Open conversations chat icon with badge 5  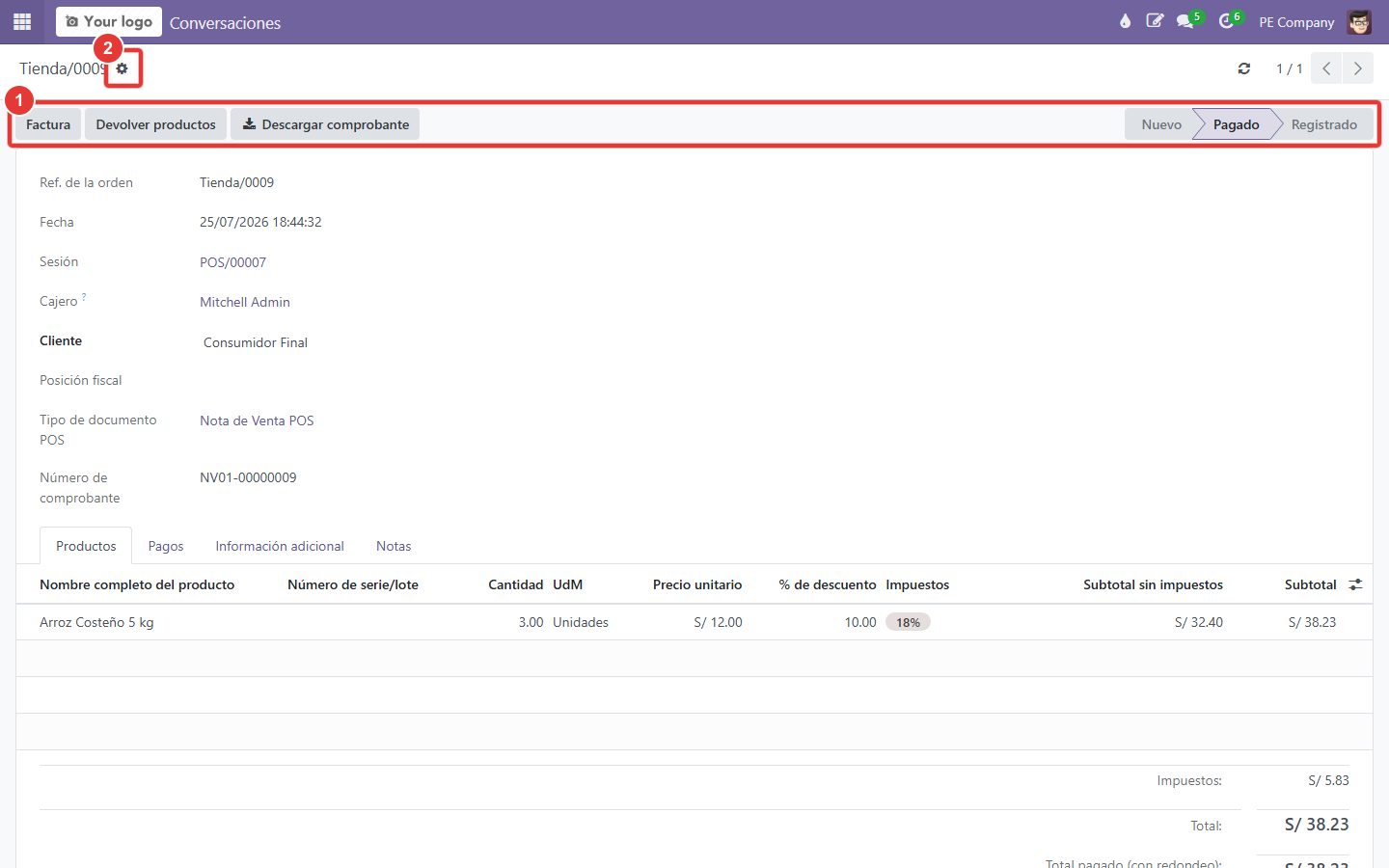(1186, 21)
